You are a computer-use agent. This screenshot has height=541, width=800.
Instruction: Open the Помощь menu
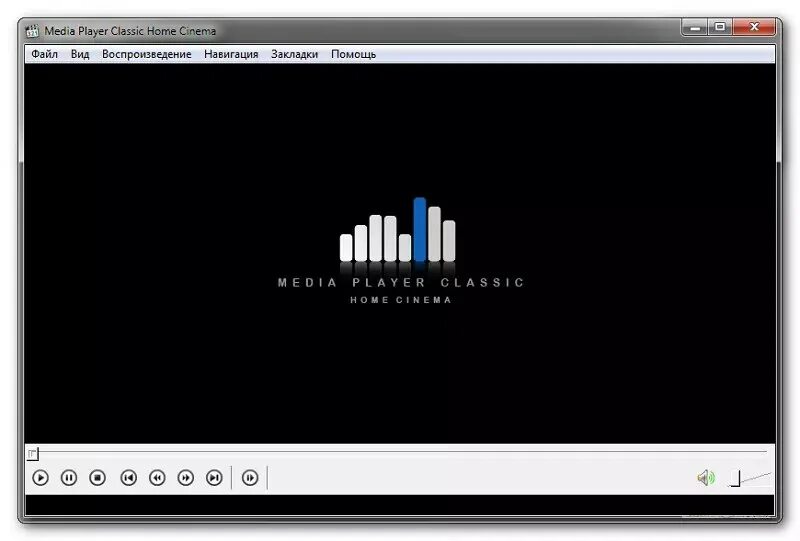click(x=354, y=54)
